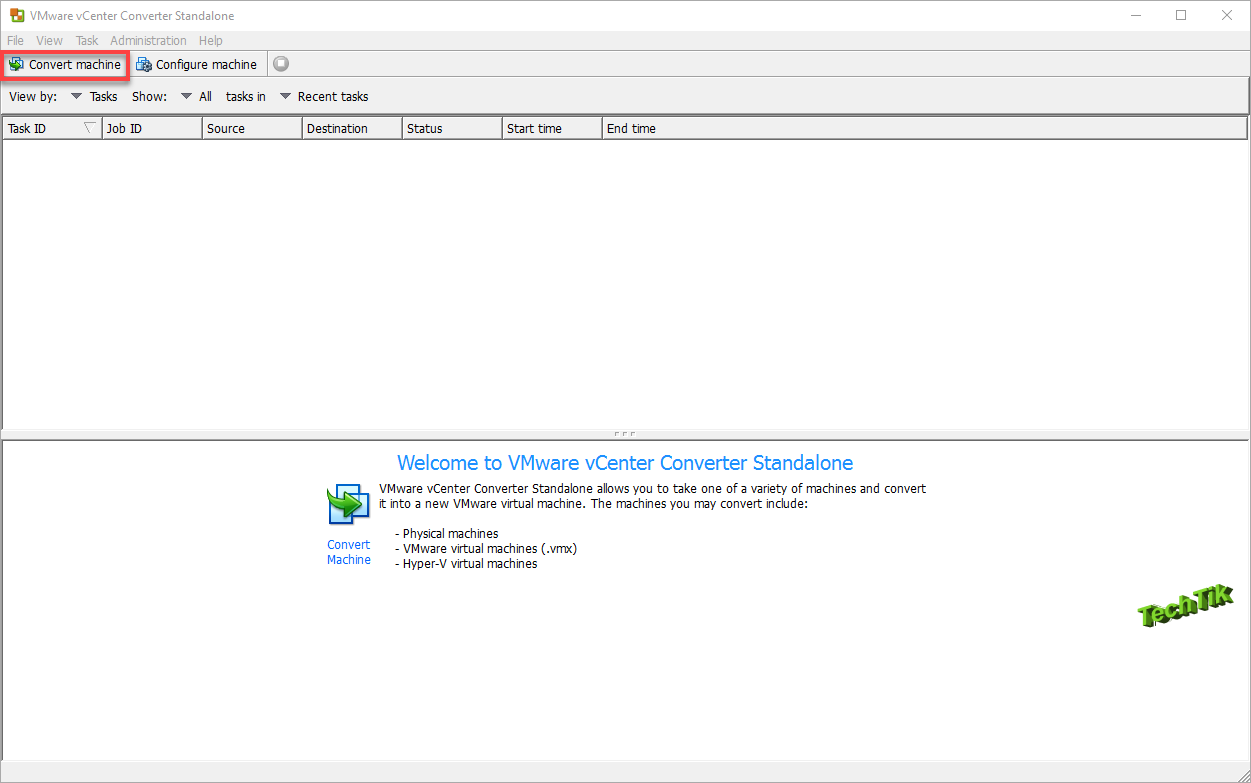Open the Administration menu
Image resolution: width=1251 pixels, height=783 pixels.
(x=148, y=41)
